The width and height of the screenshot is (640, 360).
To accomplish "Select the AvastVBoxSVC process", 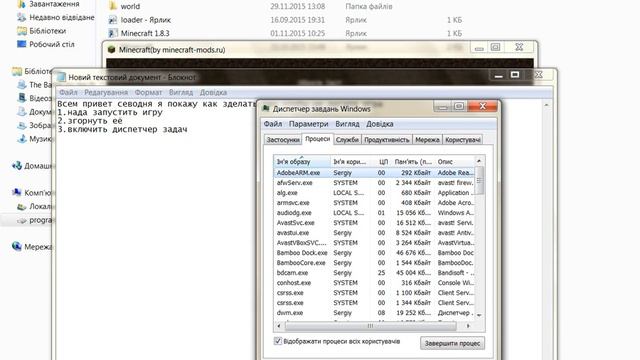I will click(x=374, y=243).
